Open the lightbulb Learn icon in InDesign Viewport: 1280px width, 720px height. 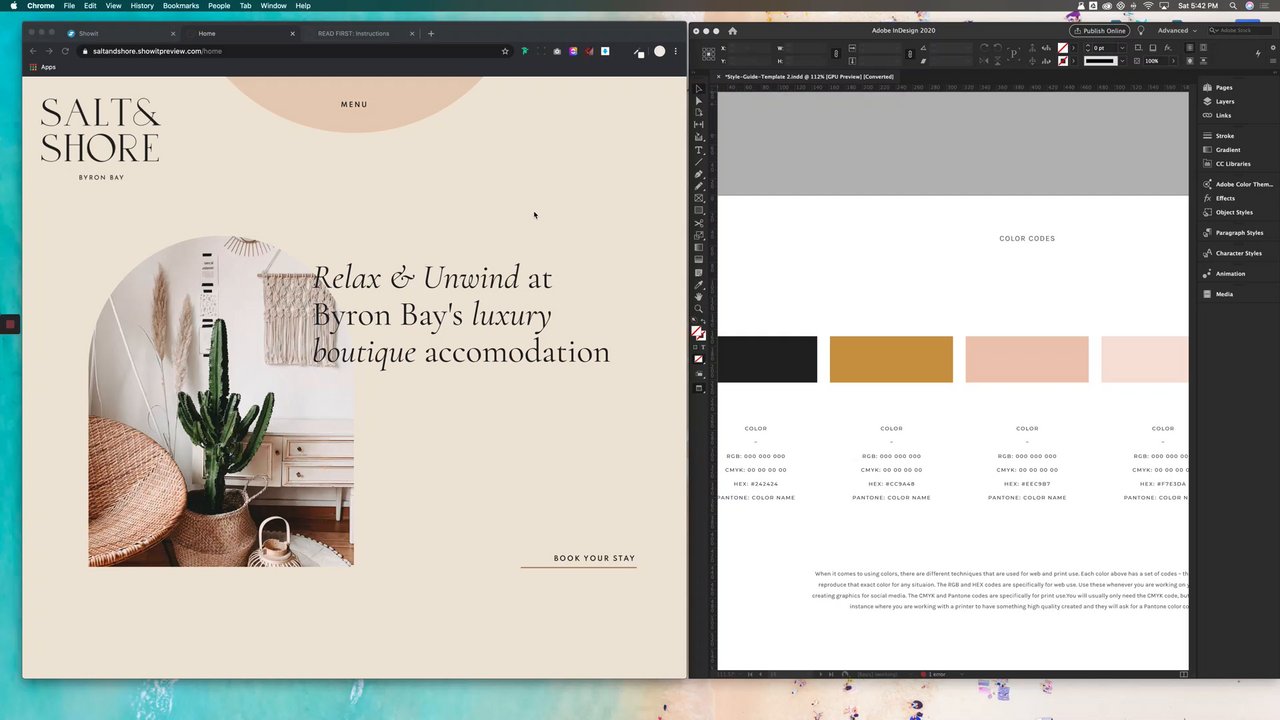click(1141, 31)
